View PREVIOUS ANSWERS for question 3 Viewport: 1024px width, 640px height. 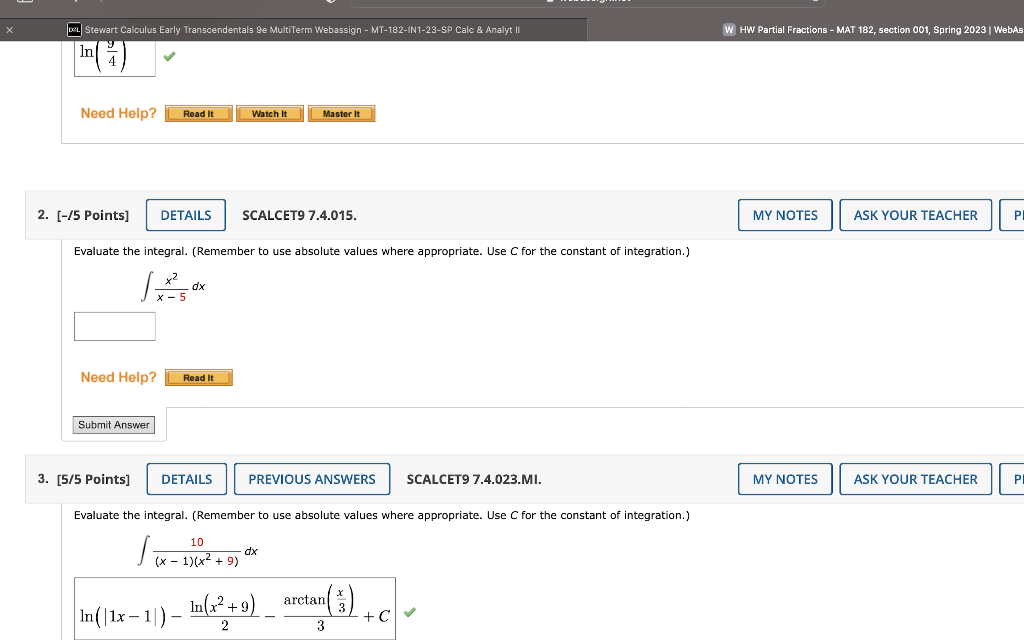tap(311, 478)
